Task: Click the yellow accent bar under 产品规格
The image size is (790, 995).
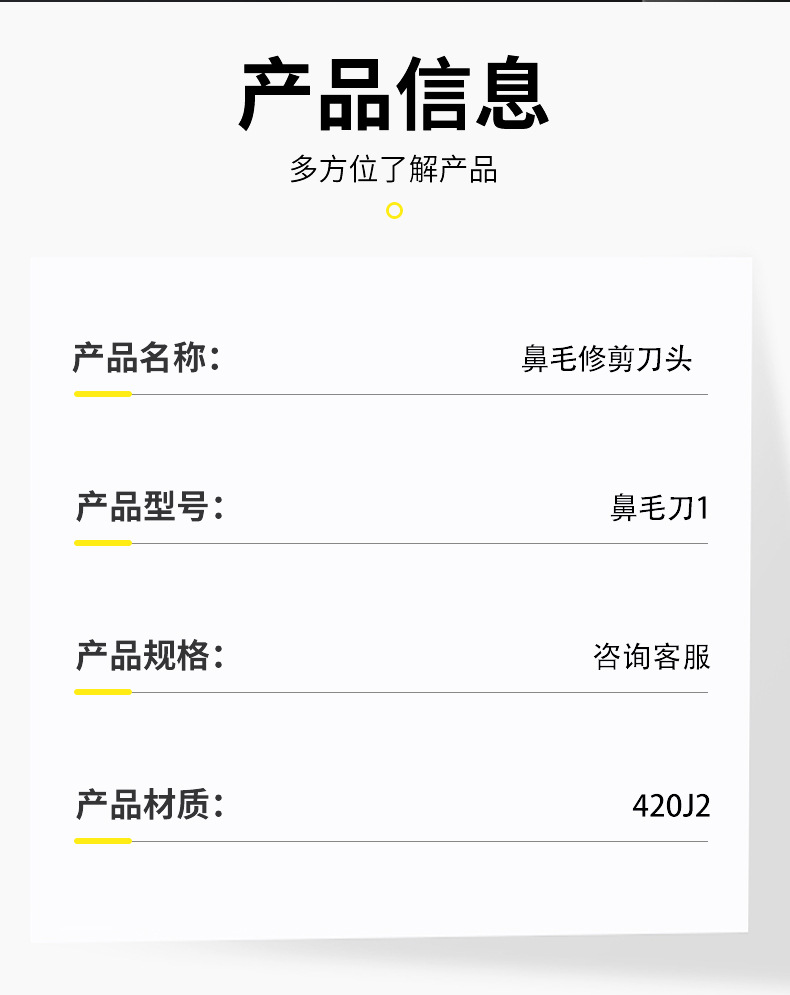Action: click(103, 692)
